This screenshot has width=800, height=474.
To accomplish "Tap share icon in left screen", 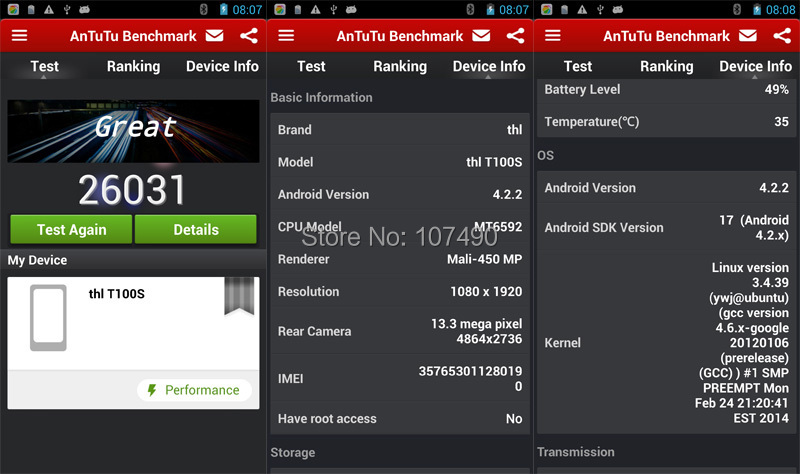I will coord(249,35).
